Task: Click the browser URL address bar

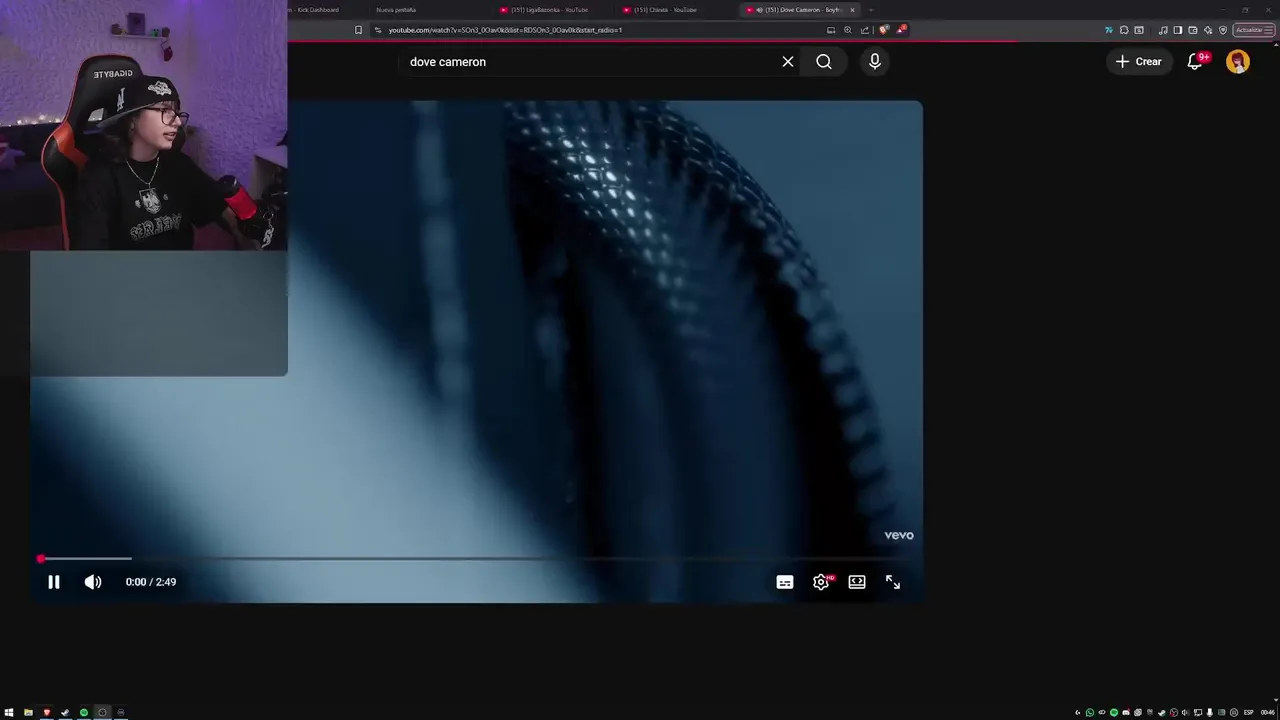Action: pos(600,30)
